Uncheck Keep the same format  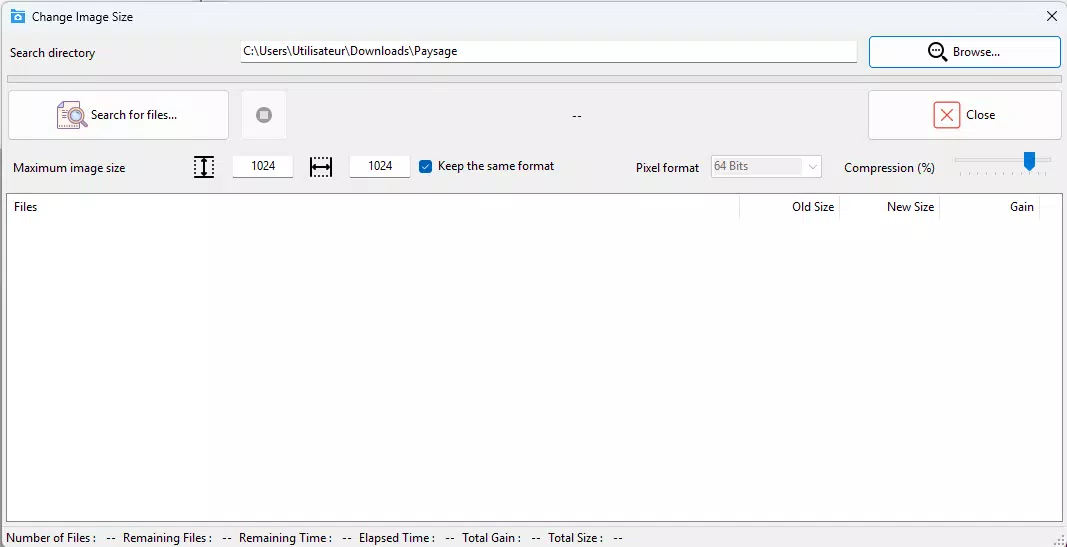click(425, 166)
